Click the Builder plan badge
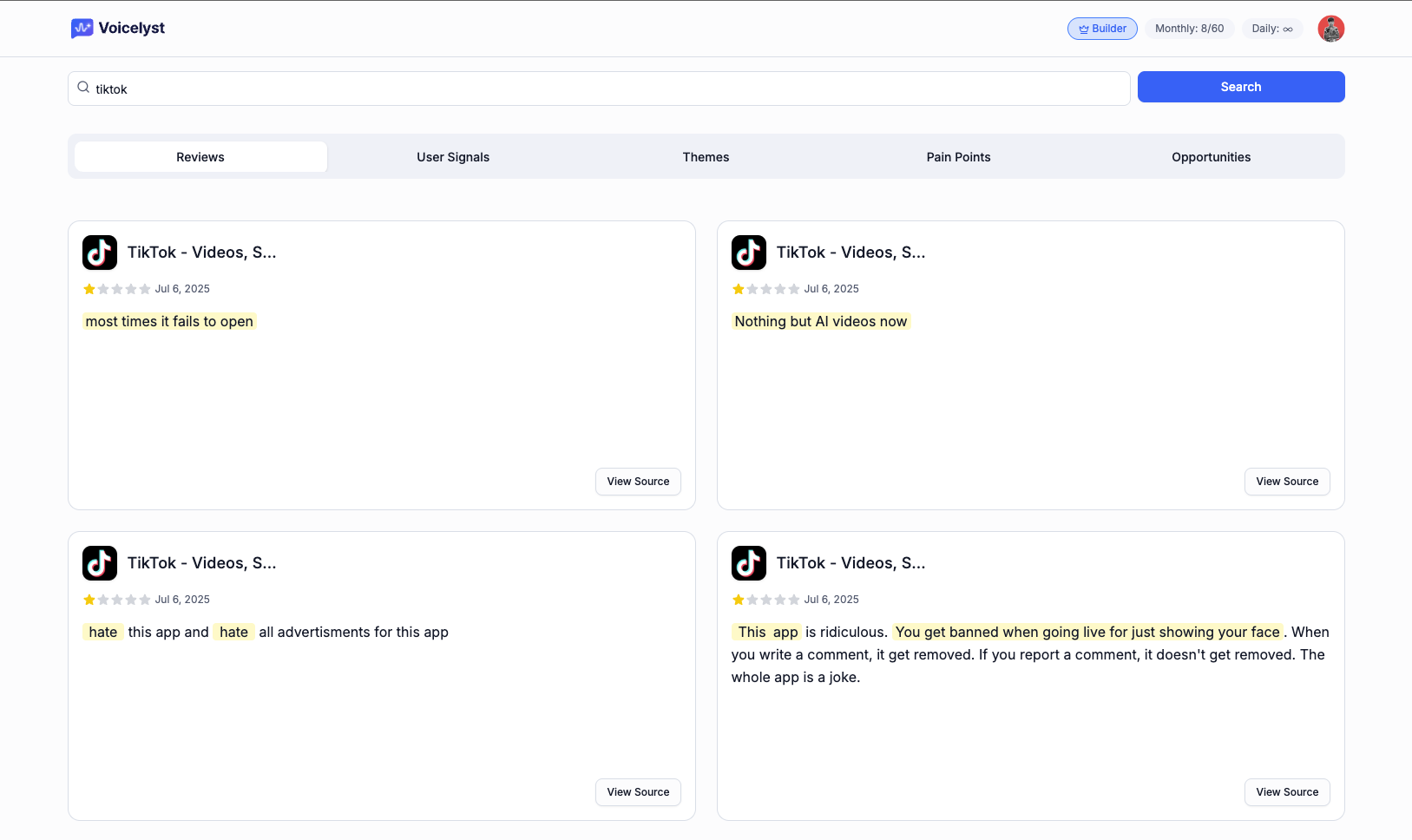 click(x=1102, y=29)
